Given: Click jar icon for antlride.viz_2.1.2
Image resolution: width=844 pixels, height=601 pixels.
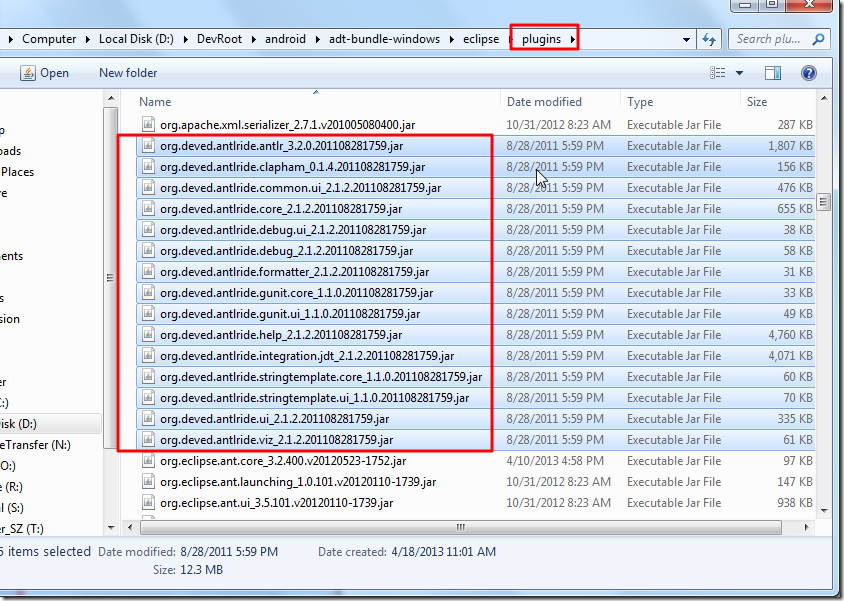Looking at the screenshot, I should [x=148, y=439].
